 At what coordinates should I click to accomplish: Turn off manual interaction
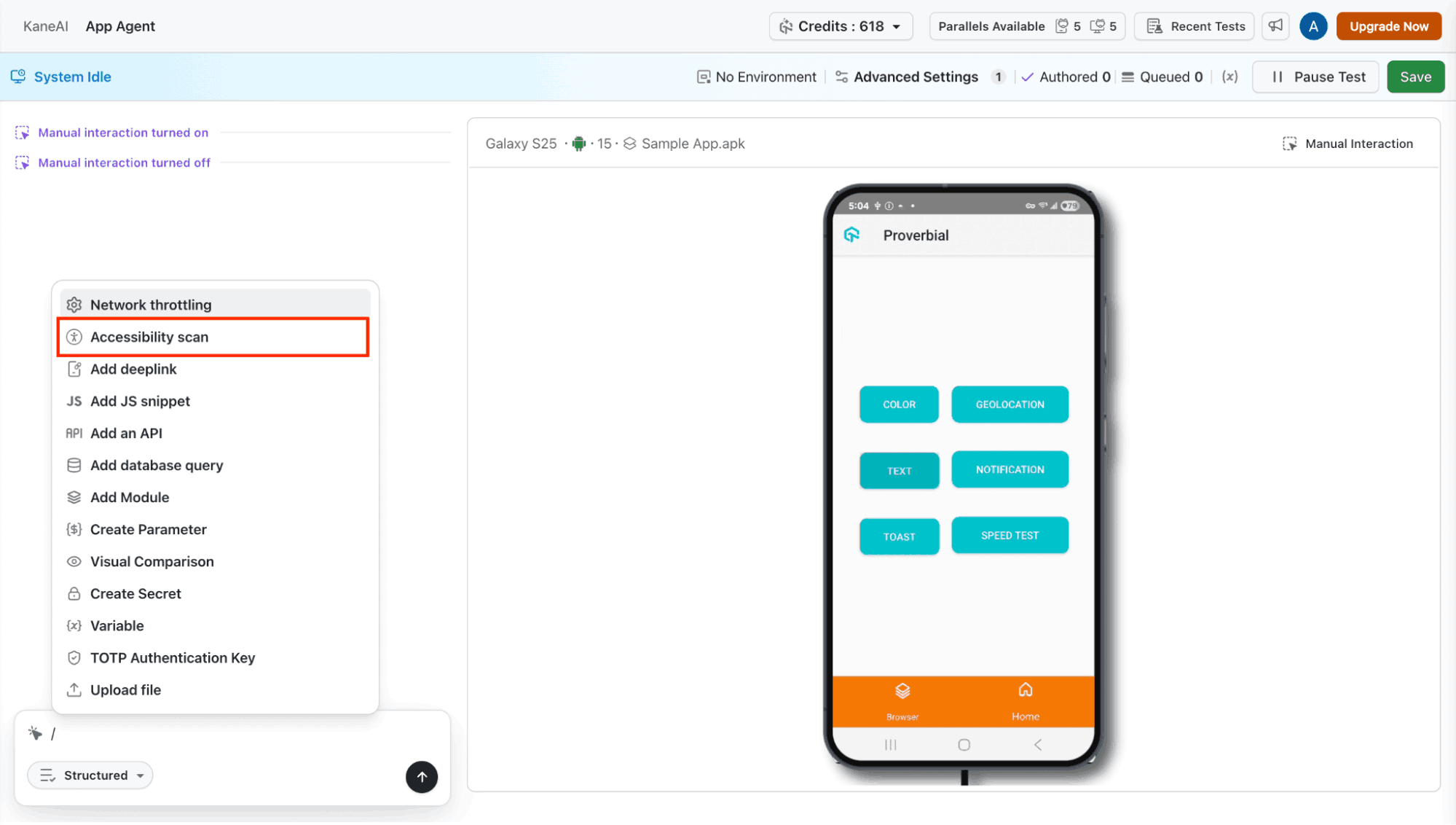124,163
